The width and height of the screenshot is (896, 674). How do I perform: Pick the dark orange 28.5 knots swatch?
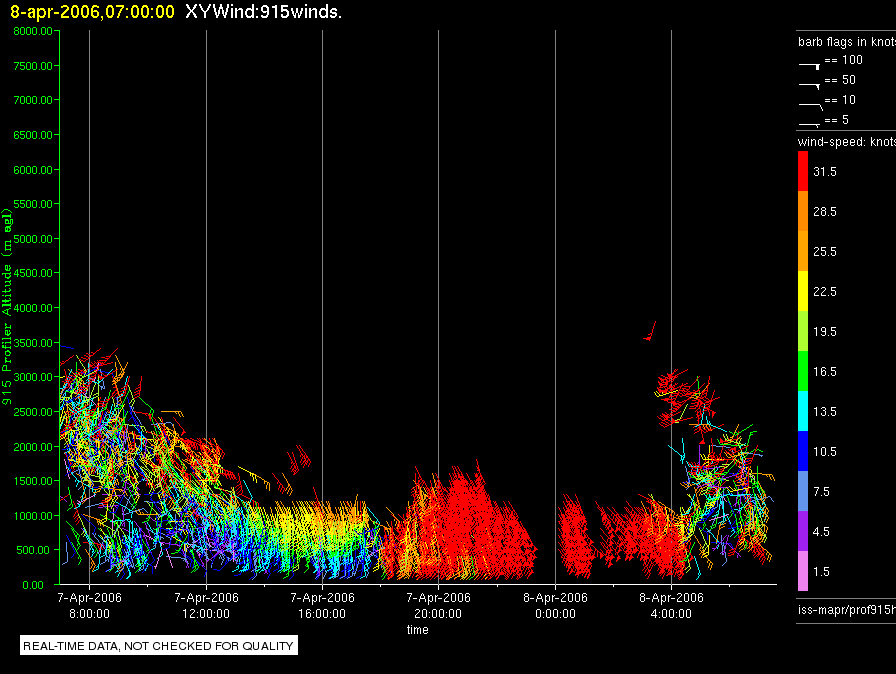coord(803,211)
